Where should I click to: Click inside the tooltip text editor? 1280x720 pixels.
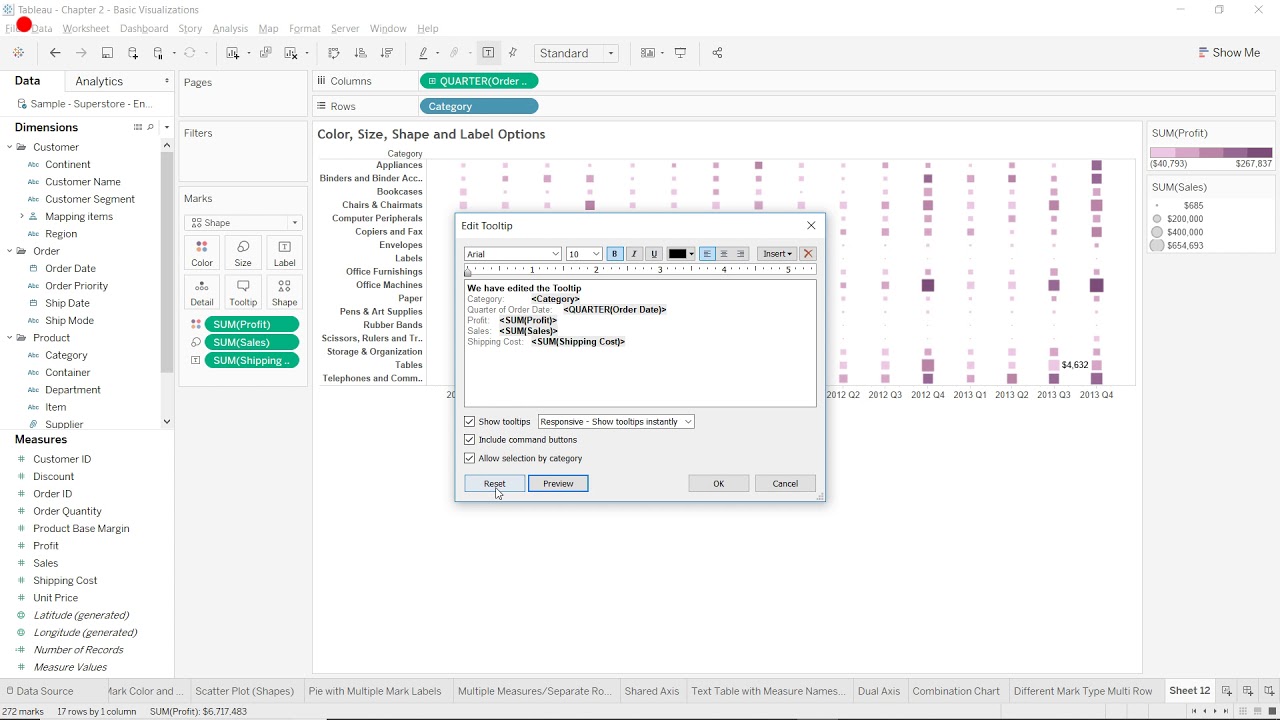(640, 344)
